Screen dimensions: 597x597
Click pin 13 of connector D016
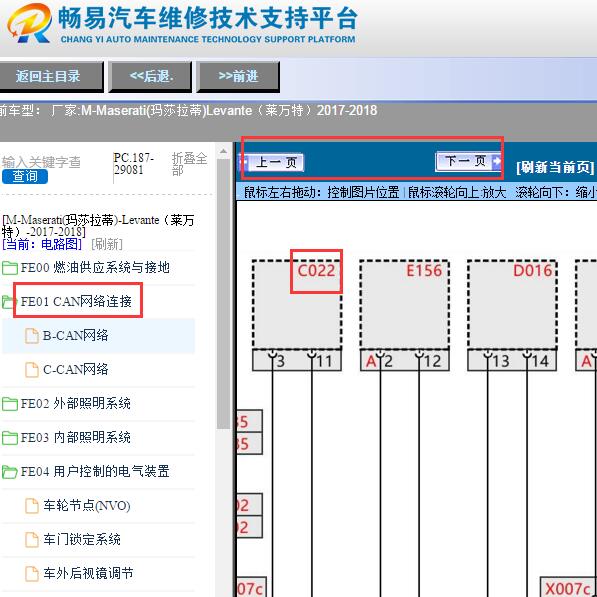coord(500,361)
